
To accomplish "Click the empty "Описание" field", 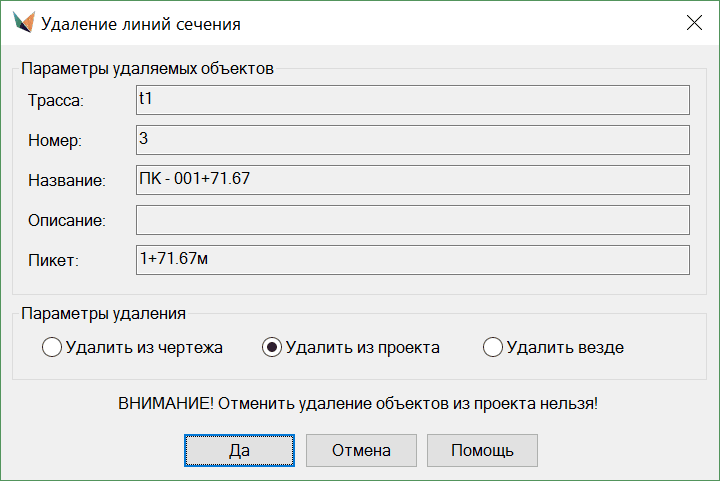I will coord(412,220).
